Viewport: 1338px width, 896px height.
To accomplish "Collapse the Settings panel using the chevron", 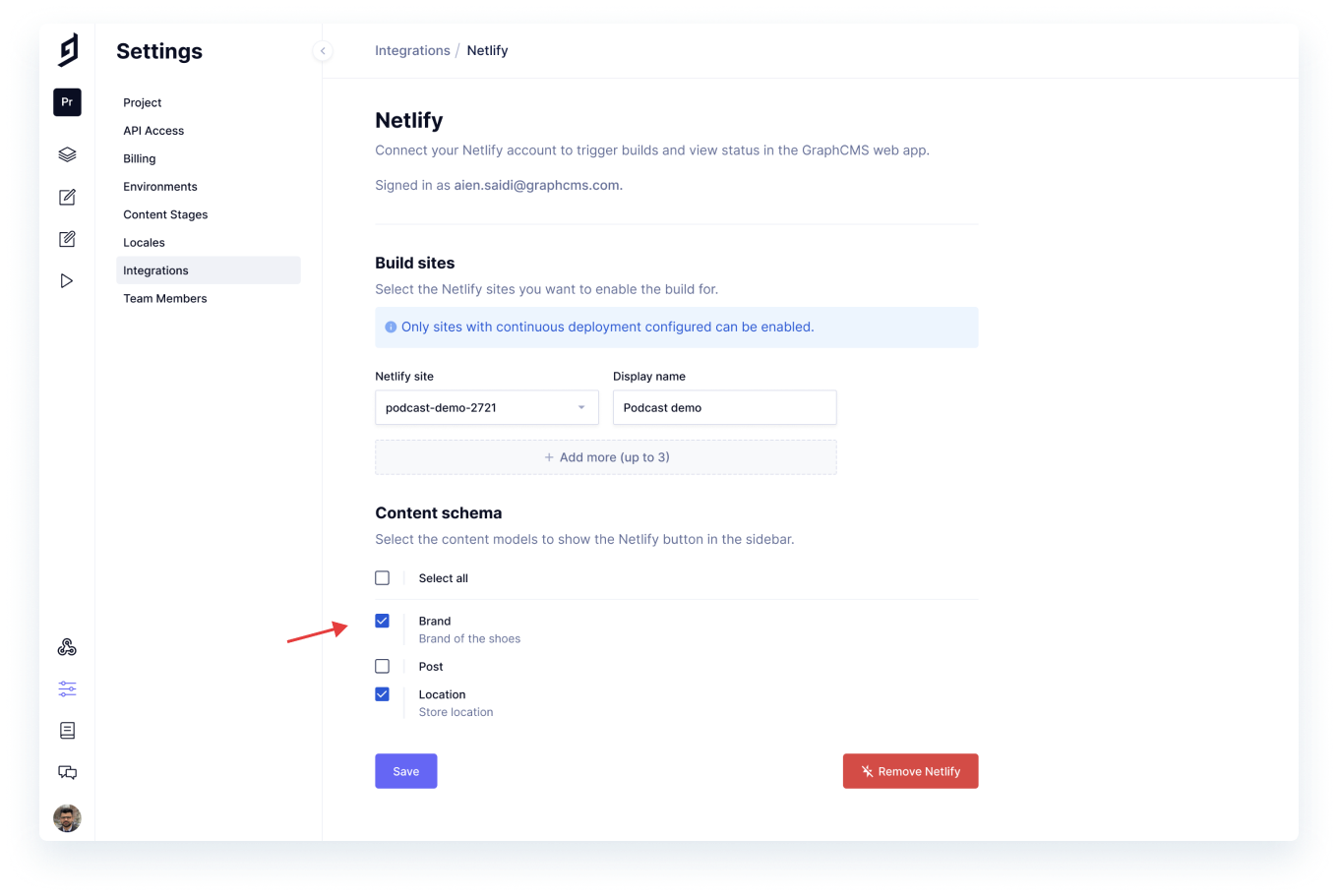I will click(323, 50).
